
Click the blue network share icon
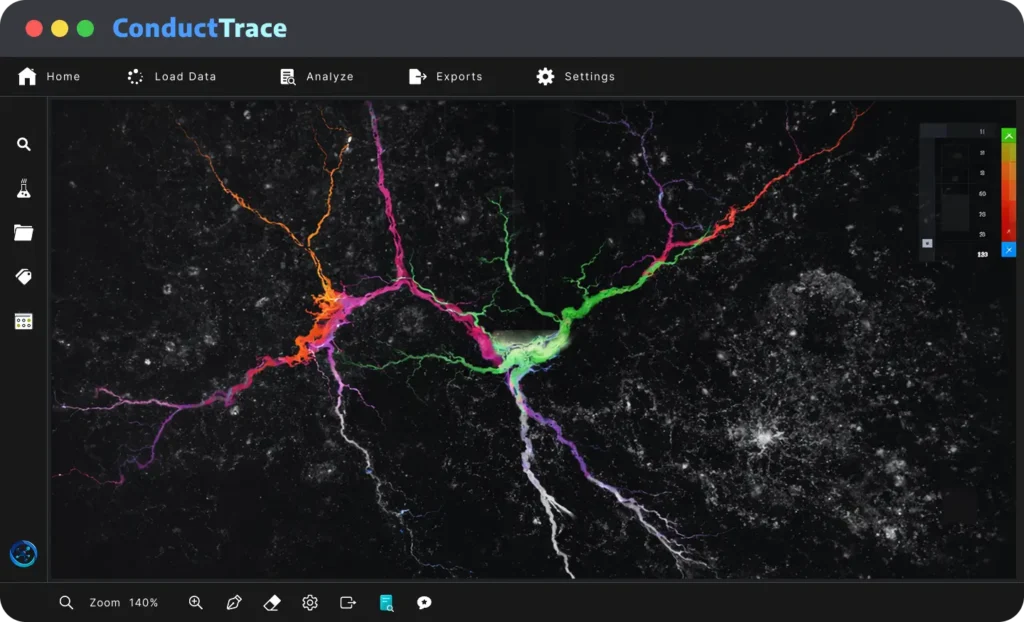[24, 554]
